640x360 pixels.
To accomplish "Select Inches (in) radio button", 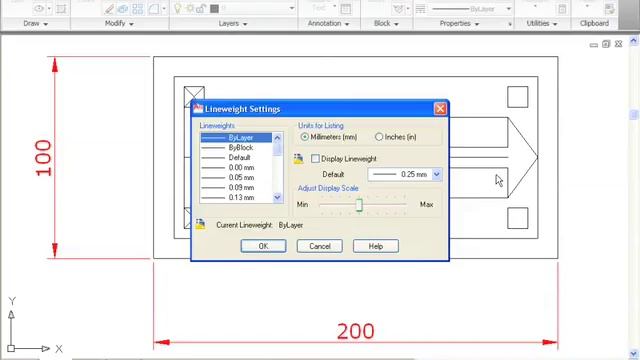I will 379,137.
